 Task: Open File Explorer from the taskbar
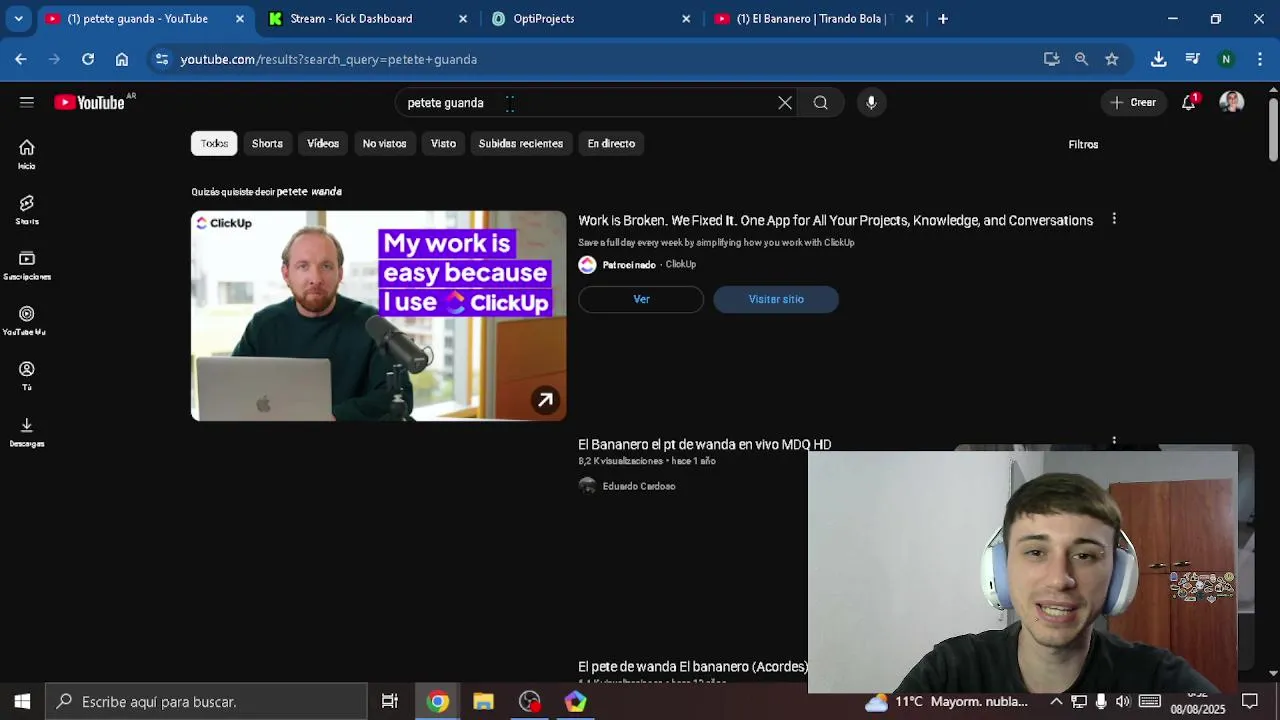click(x=484, y=701)
